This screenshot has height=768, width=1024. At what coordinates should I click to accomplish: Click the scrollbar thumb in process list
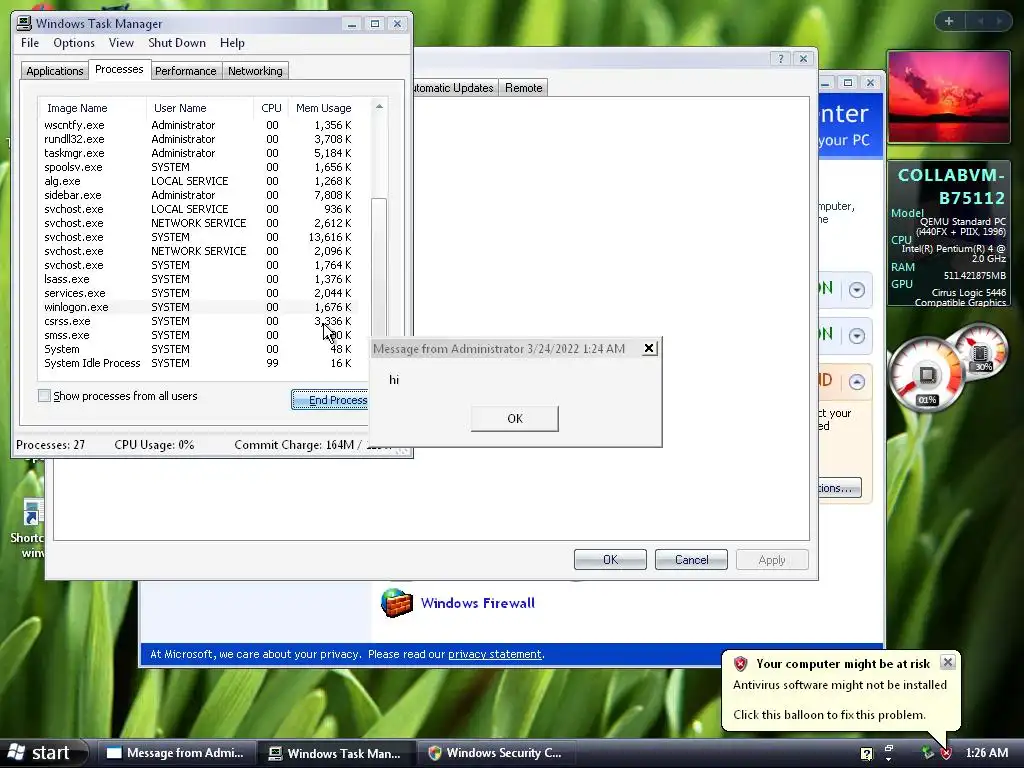[x=379, y=268]
